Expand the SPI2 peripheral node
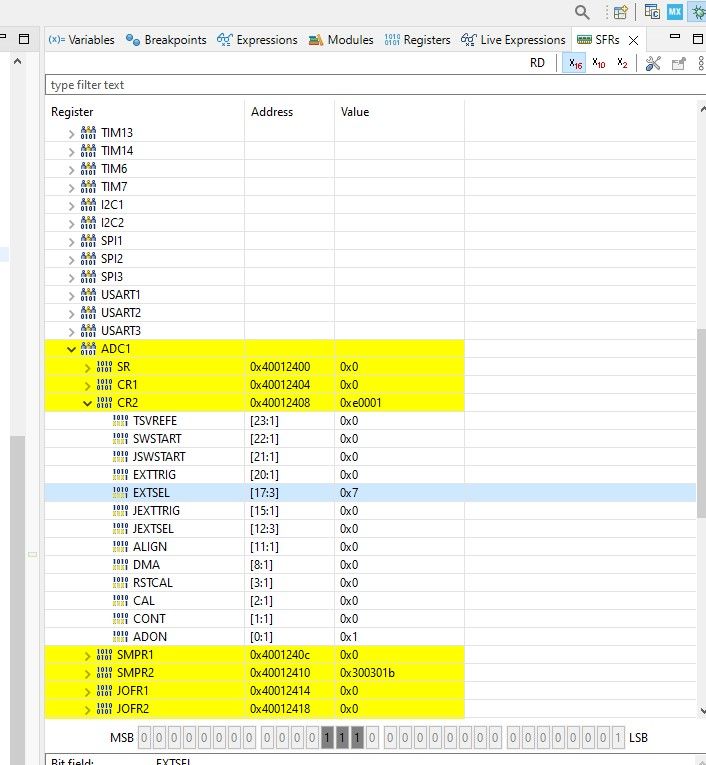The width and height of the screenshot is (706, 765). pyautogui.click(x=71, y=260)
